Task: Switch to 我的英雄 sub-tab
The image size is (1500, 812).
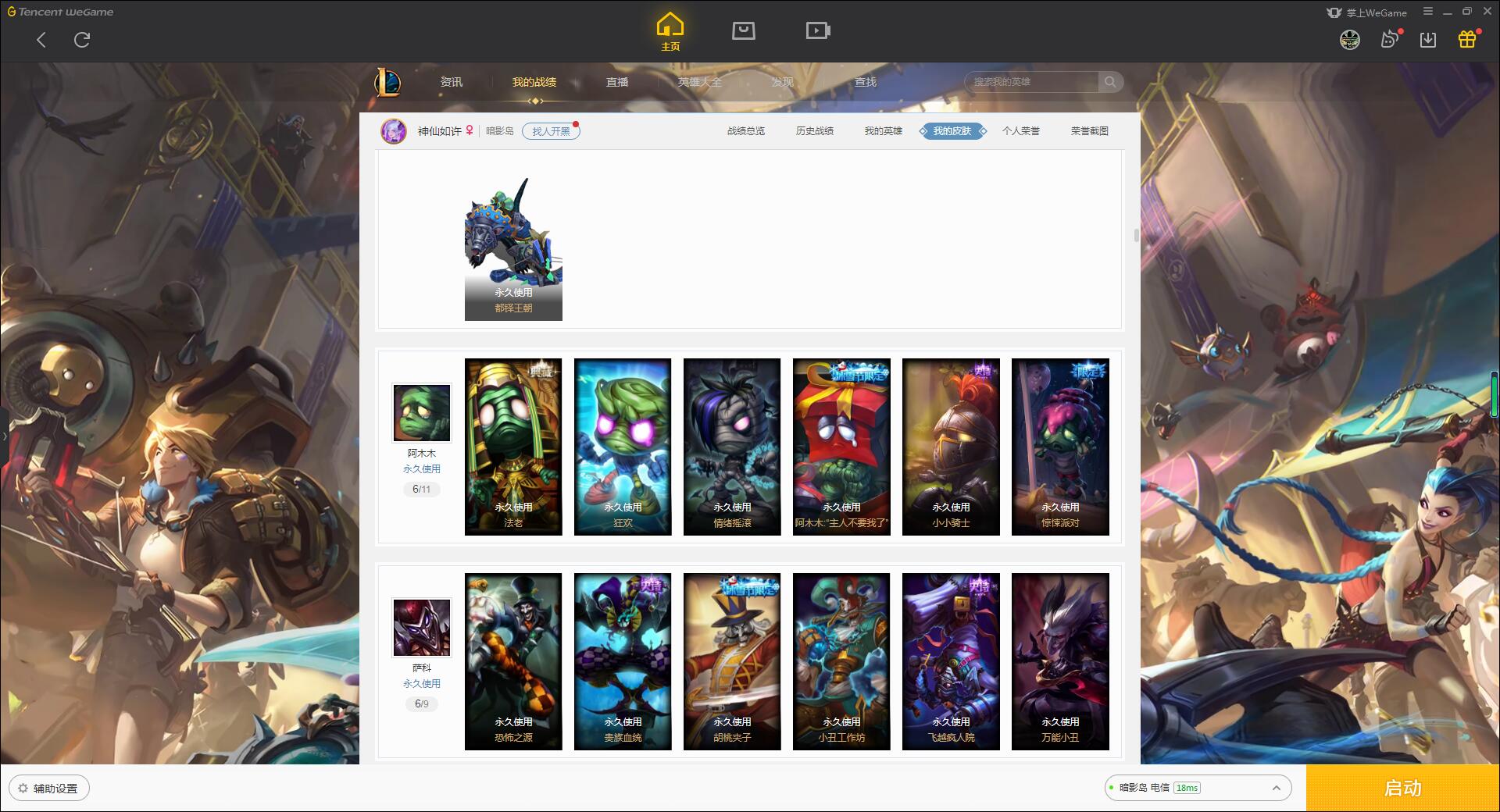Action: point(883,131)
